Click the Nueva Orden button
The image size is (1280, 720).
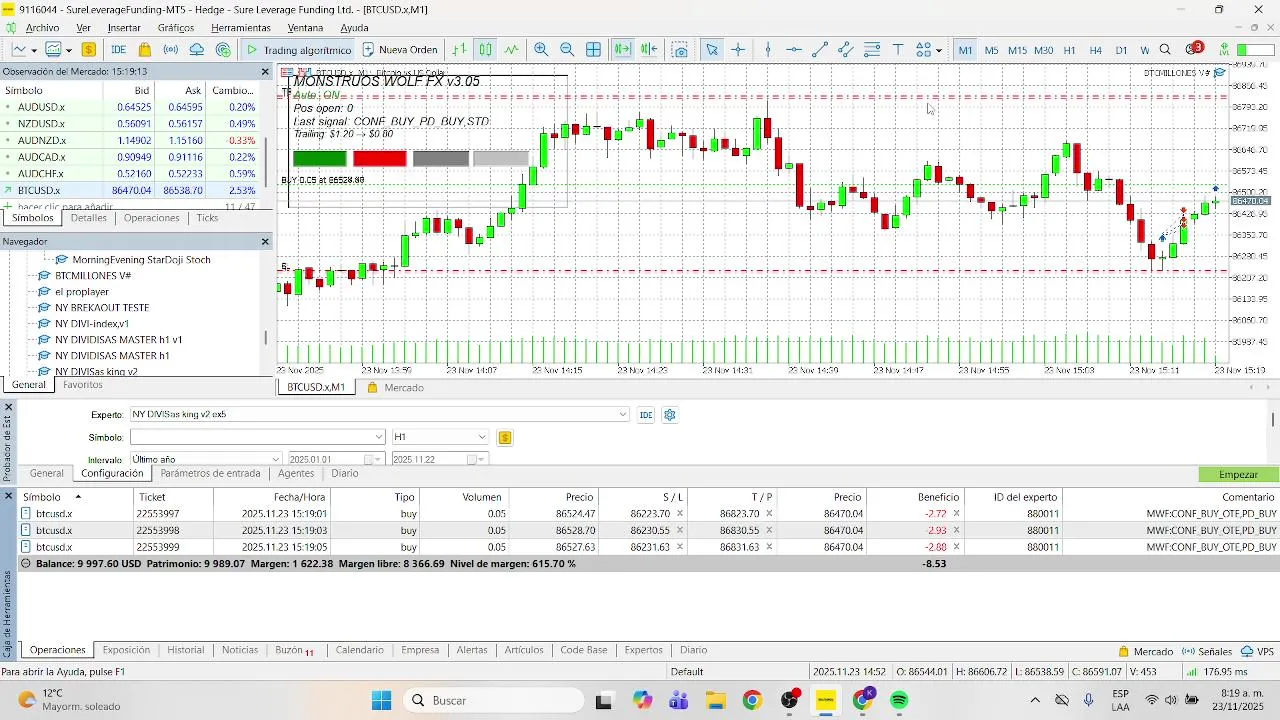tap(399, 50)
